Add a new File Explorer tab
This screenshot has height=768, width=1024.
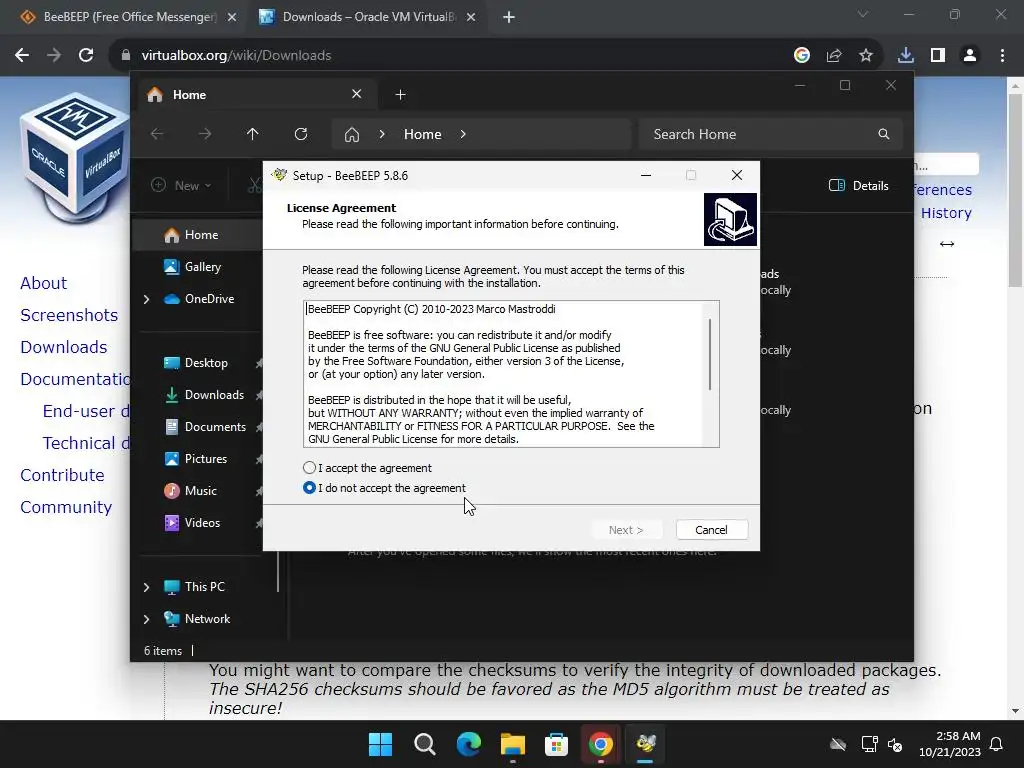400,95
